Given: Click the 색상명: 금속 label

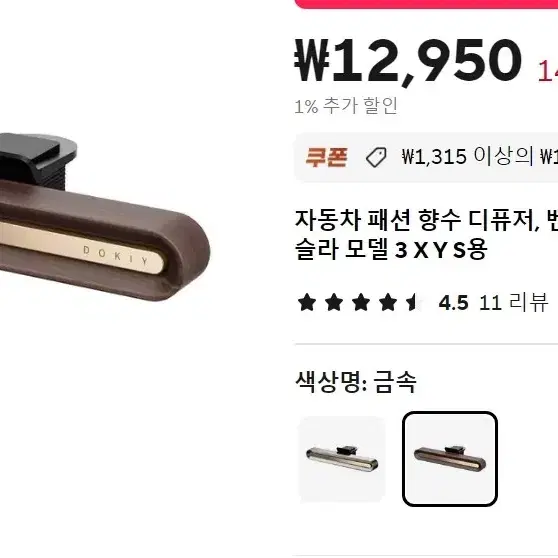Looking at the screenshot, I should [x=356, y=382].
